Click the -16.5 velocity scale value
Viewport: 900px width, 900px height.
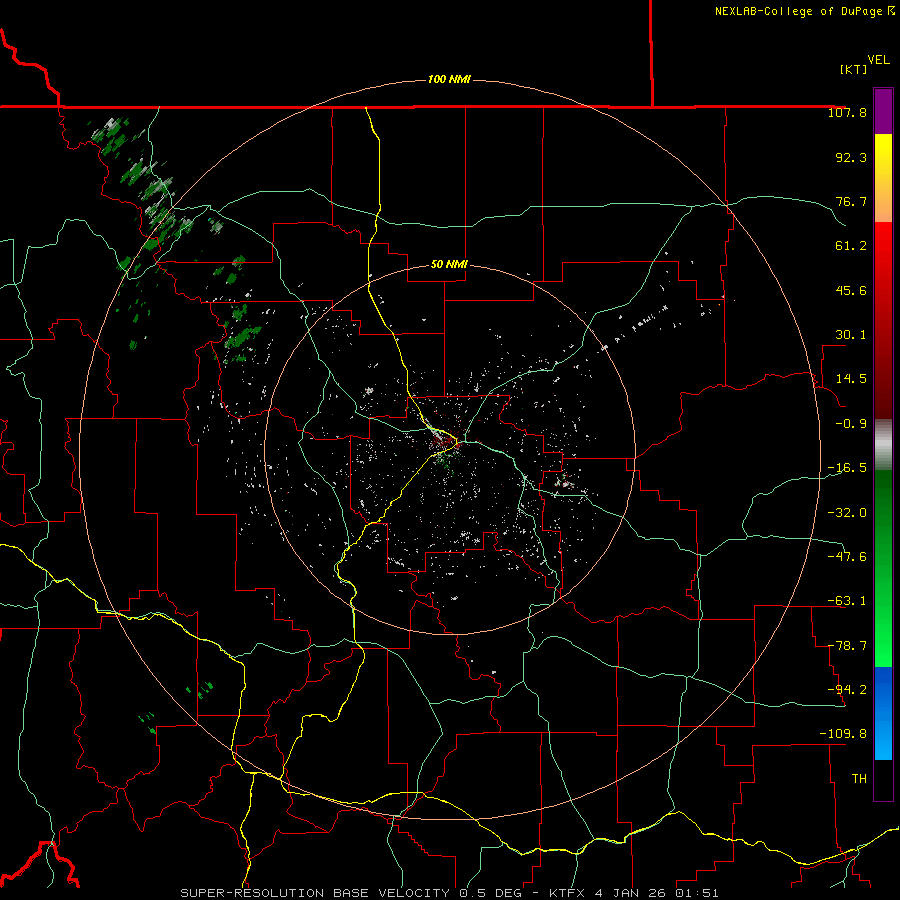point(847,468)
